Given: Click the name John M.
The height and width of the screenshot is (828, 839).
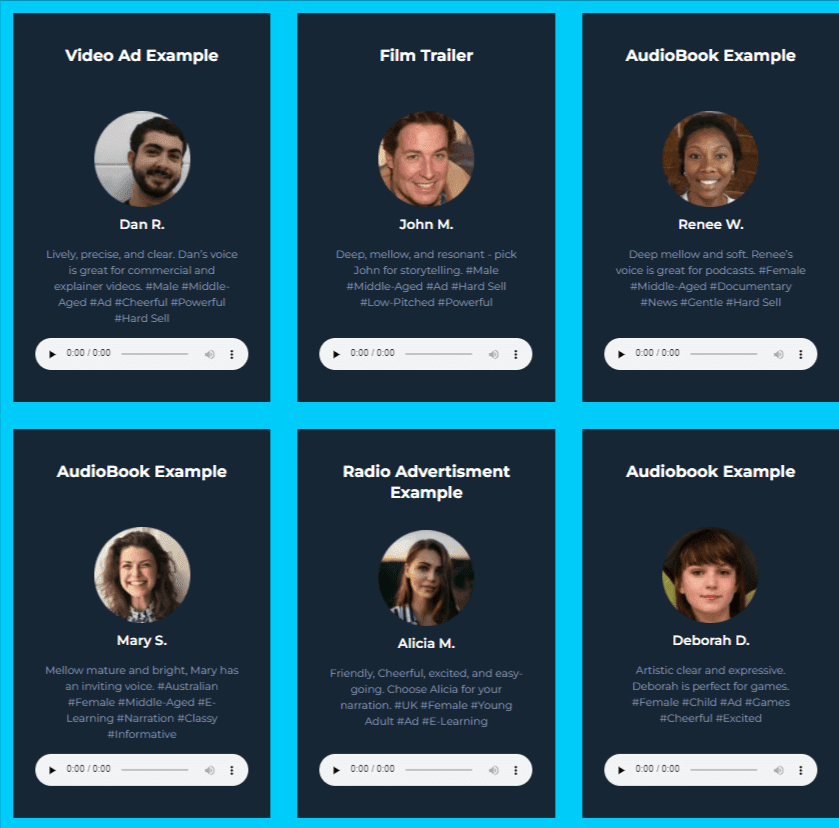Looking at the screenshot, I should pos(426,224).
